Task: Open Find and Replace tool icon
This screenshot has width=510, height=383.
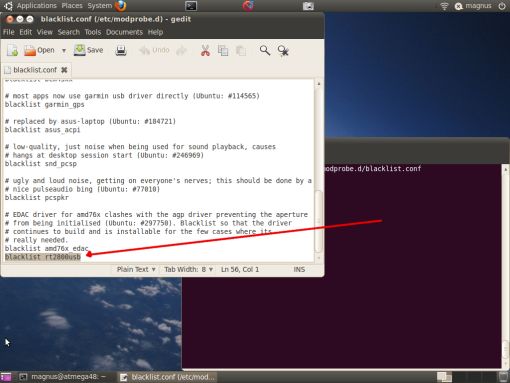Action: (x=283, y=50)
